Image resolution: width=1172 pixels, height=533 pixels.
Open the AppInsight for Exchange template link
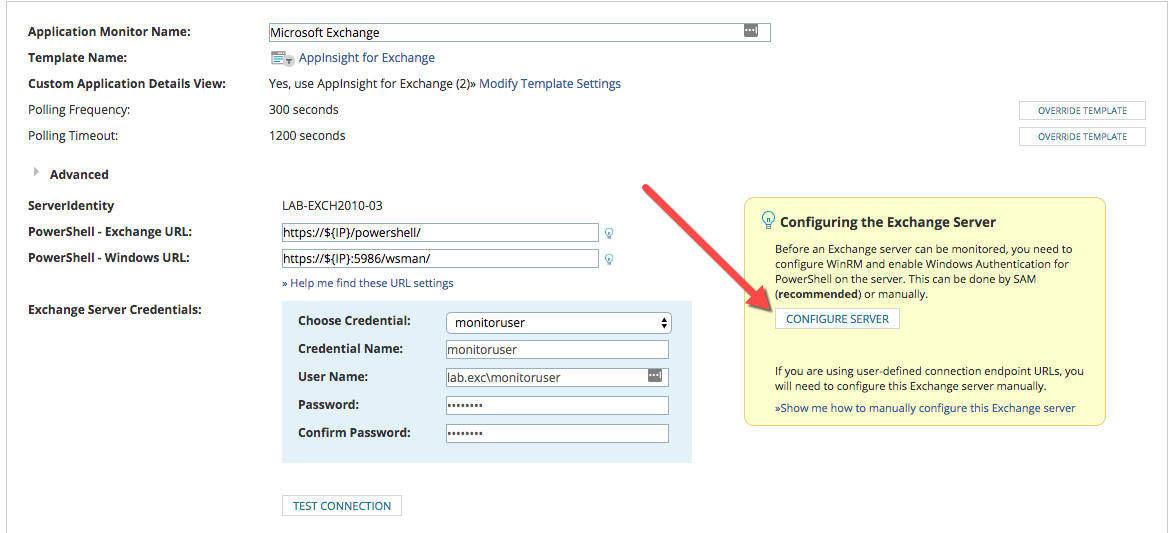coord(366,58)
